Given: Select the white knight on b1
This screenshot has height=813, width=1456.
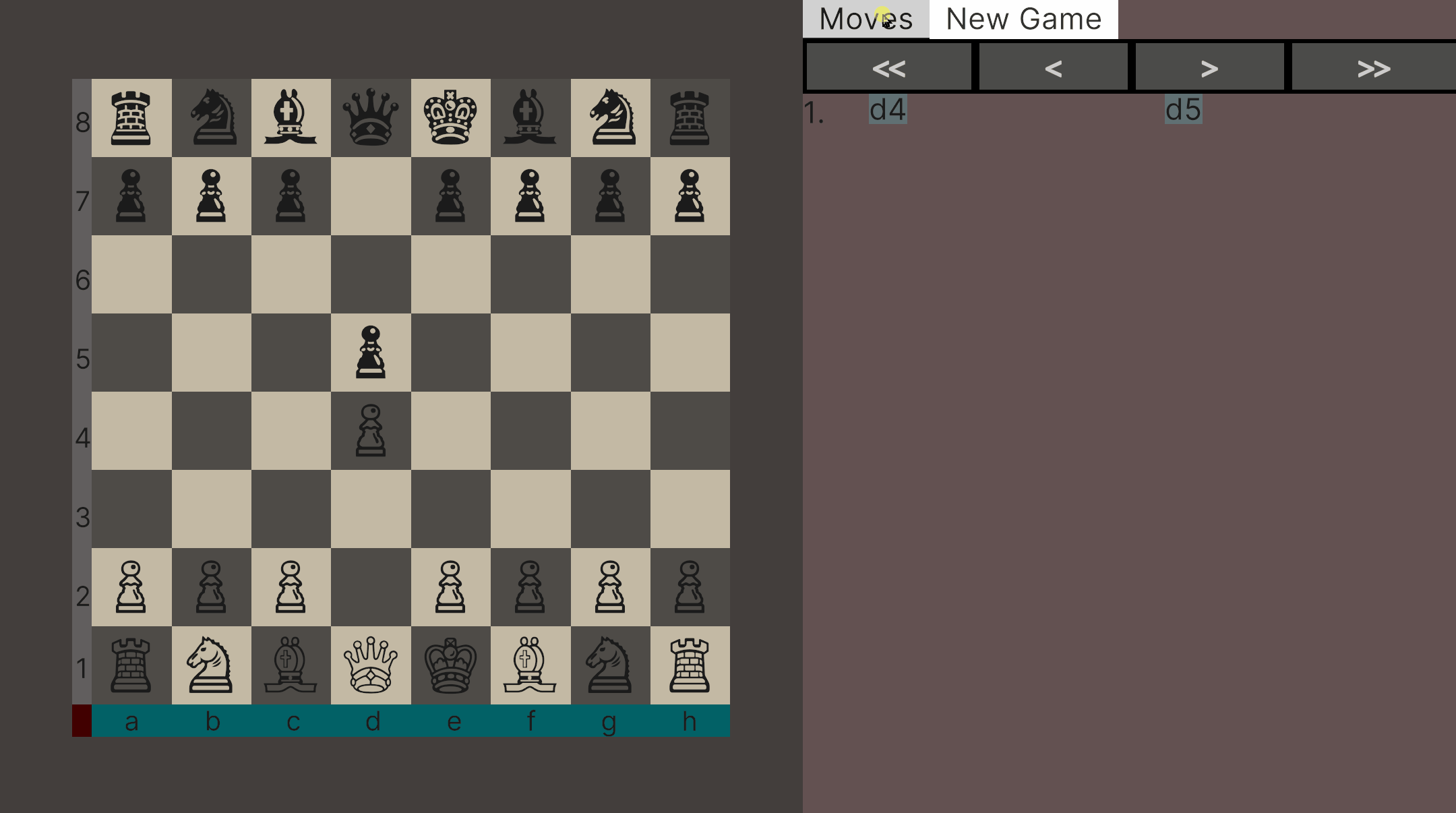Looking at the screenshot, I should (x=211, y=665).
